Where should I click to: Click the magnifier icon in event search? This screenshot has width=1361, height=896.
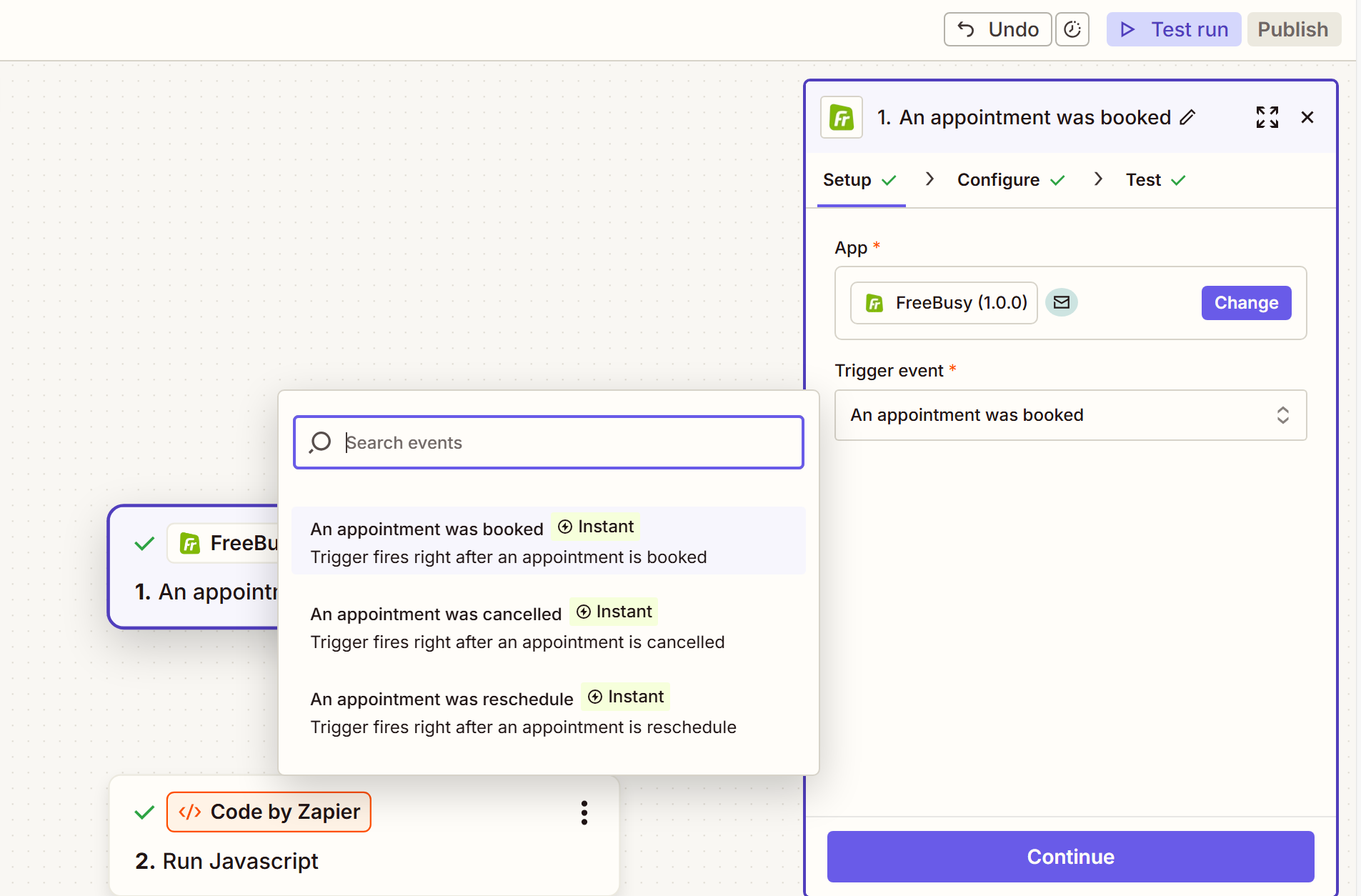point(320,442)
